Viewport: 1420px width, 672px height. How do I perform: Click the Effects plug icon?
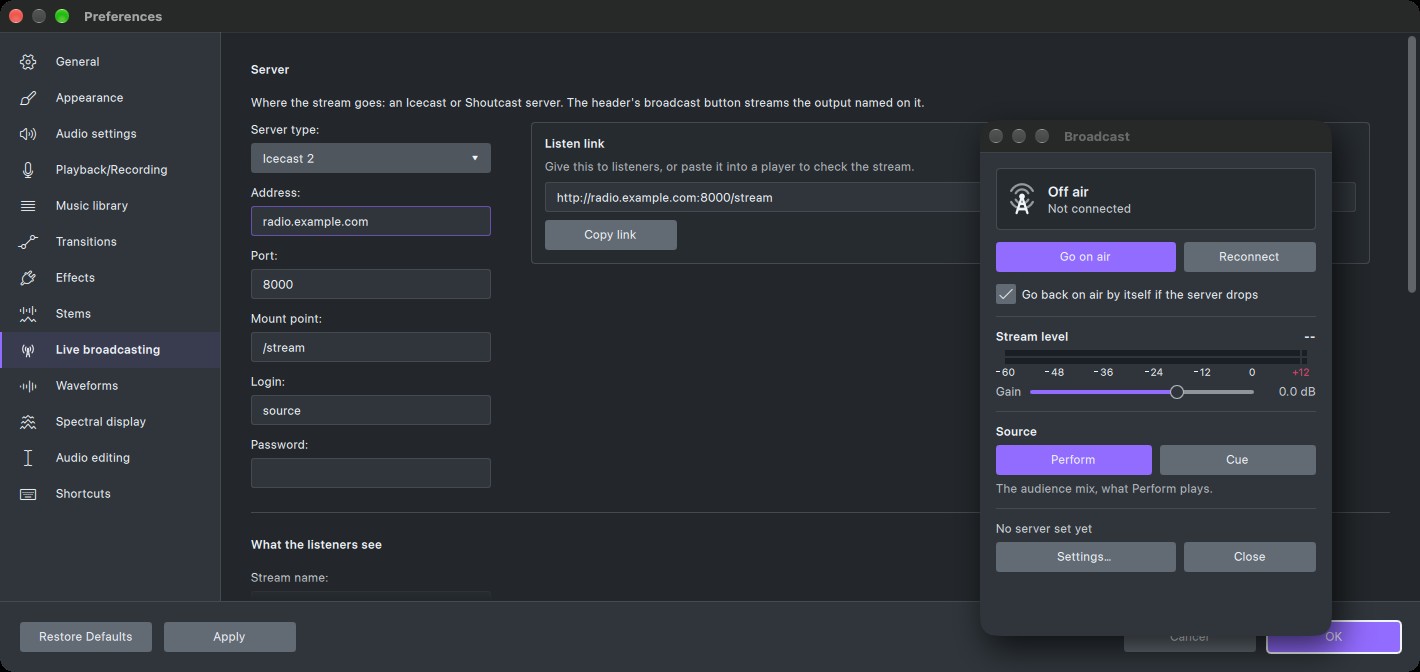pos(28,278)
